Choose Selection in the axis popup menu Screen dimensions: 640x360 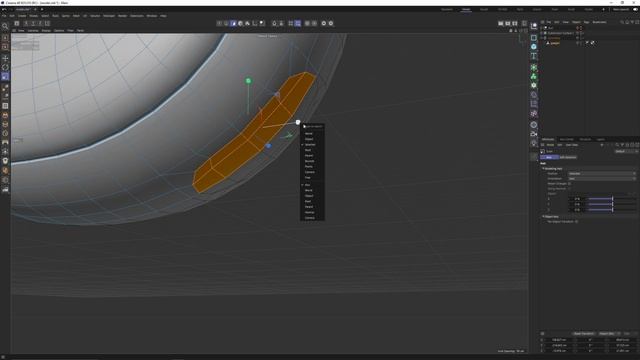[310, 144]
